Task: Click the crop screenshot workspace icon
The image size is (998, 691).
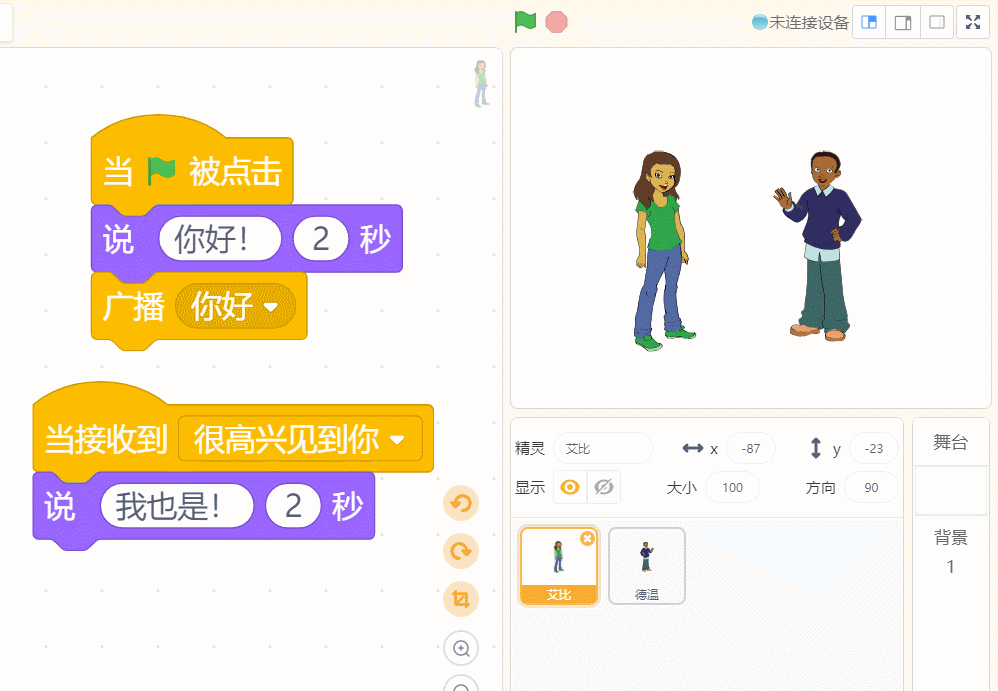Action: [x=461, y=599]
